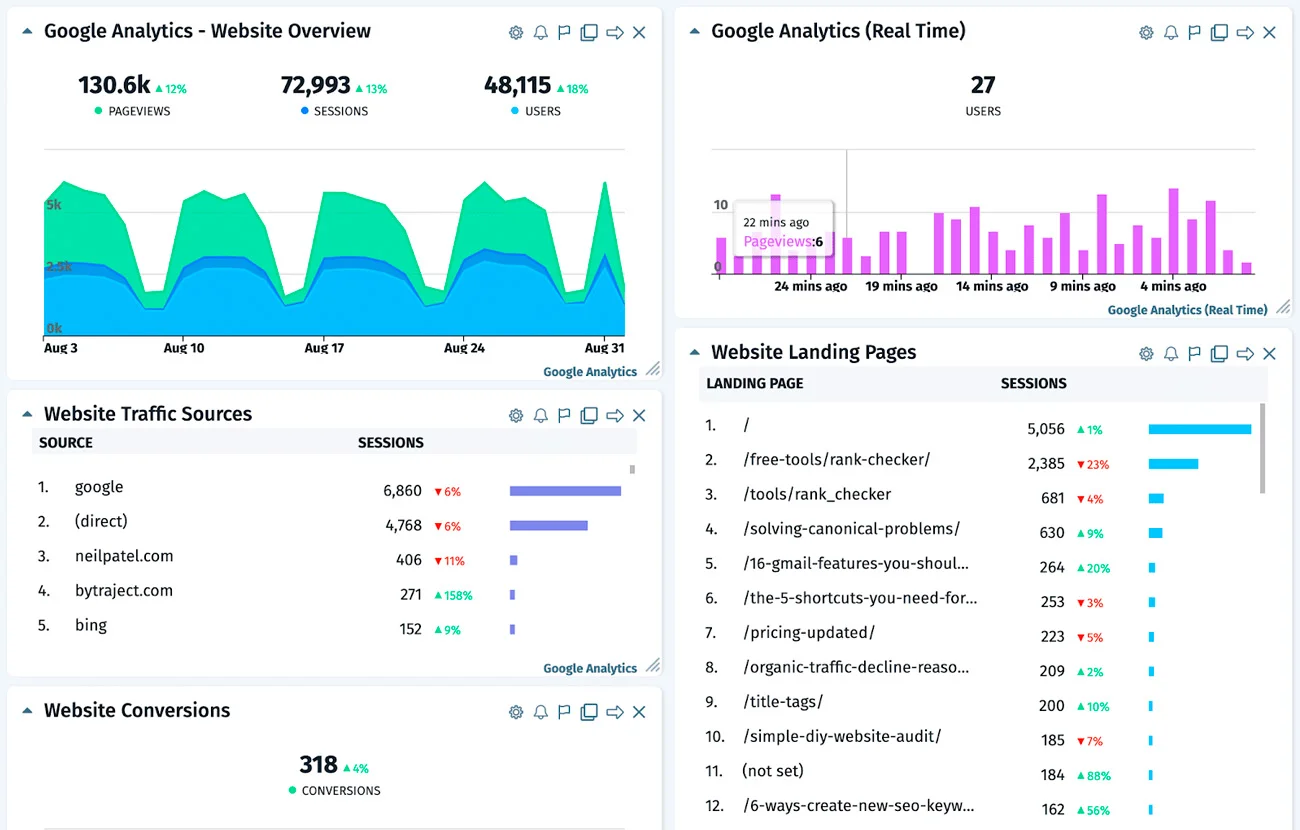Click copy icon on Google Analytics Real Time
The image size is (1300, 830).
click(x=1219, y=33)
